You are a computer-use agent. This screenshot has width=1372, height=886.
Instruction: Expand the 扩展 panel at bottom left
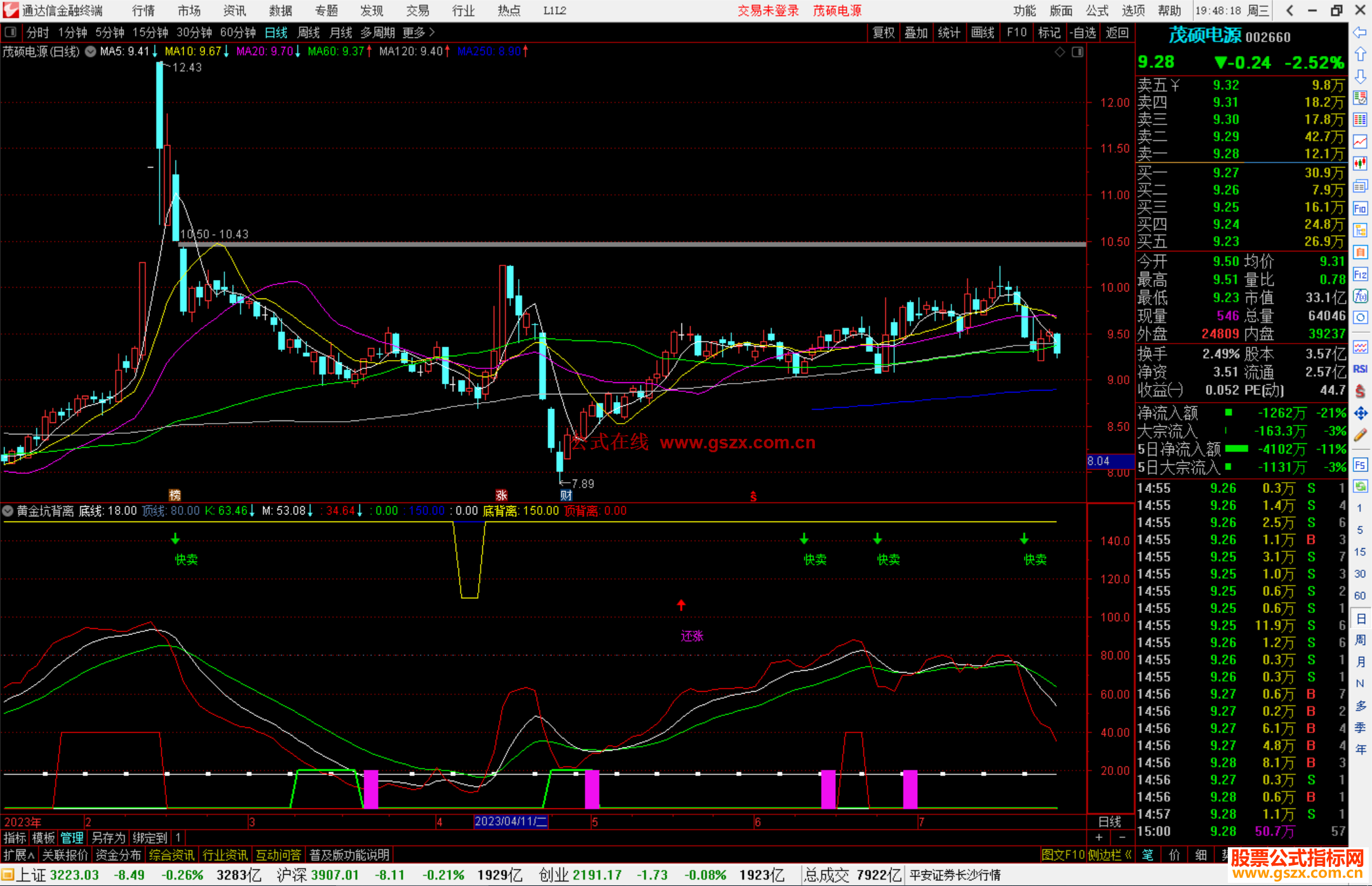(19, 855)
